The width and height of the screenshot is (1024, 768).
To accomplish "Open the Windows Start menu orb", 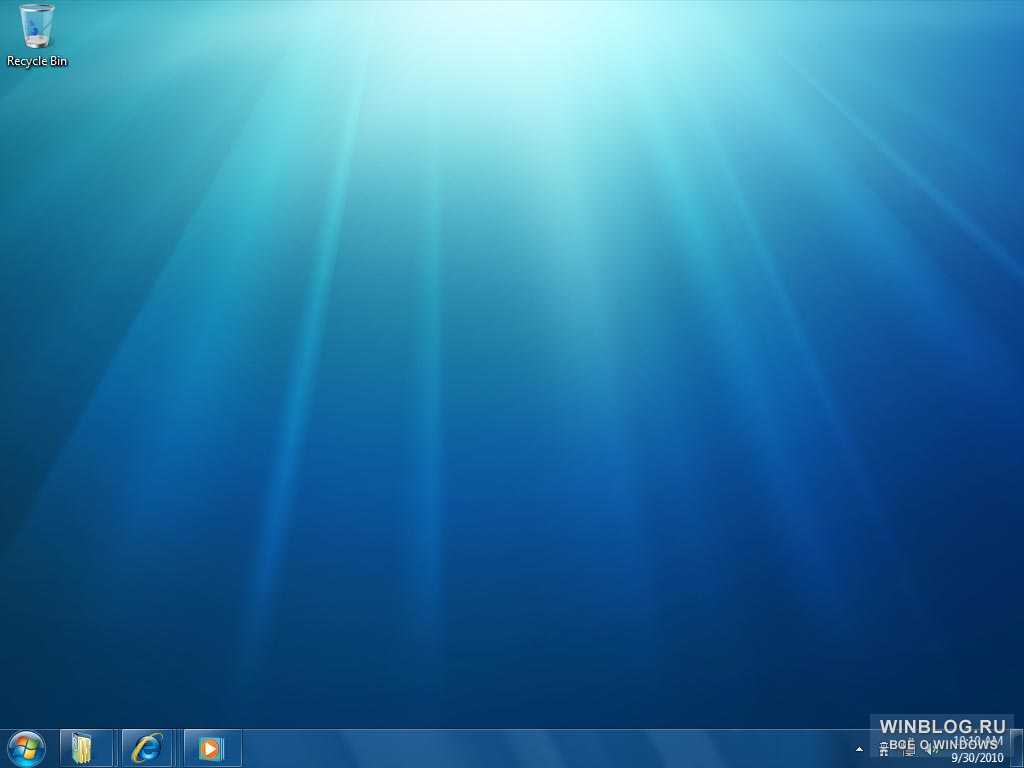I will click(26, 748).
